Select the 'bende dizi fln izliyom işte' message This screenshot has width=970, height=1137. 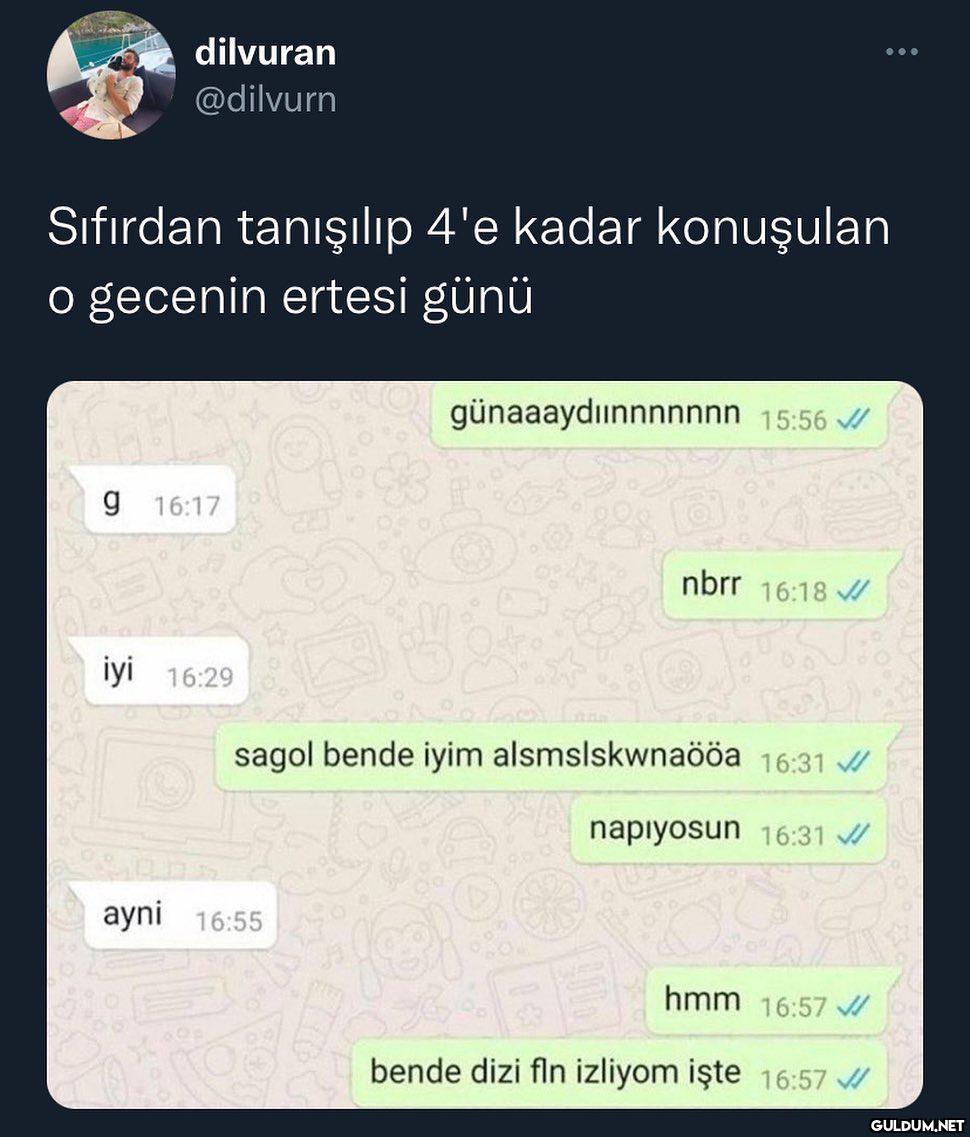[619, 1073]
